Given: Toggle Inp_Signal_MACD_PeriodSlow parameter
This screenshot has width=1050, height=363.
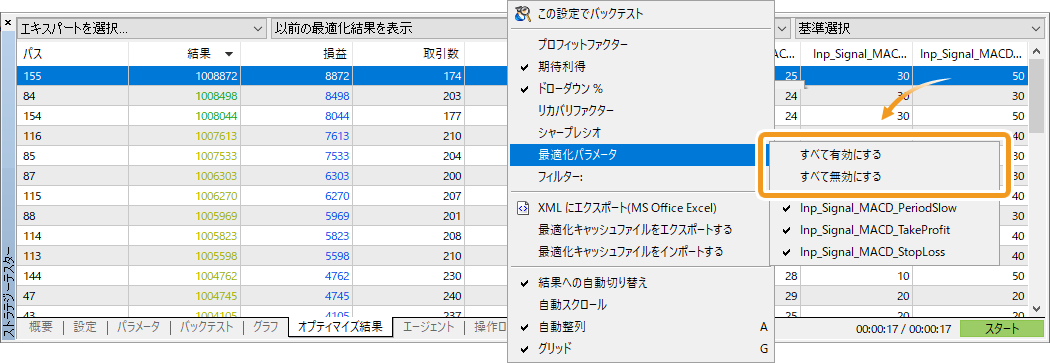Looking at the screenshot, I should pos(786,208).
